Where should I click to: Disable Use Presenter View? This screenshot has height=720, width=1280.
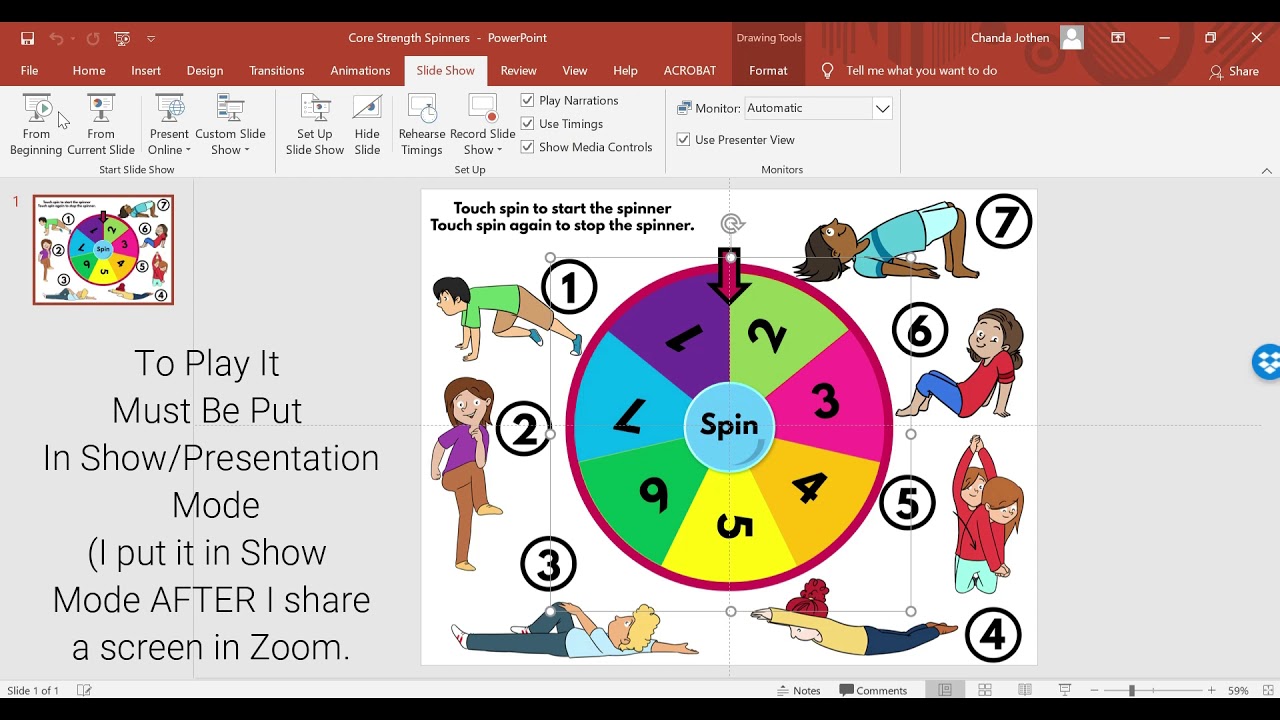pos(684,140)
